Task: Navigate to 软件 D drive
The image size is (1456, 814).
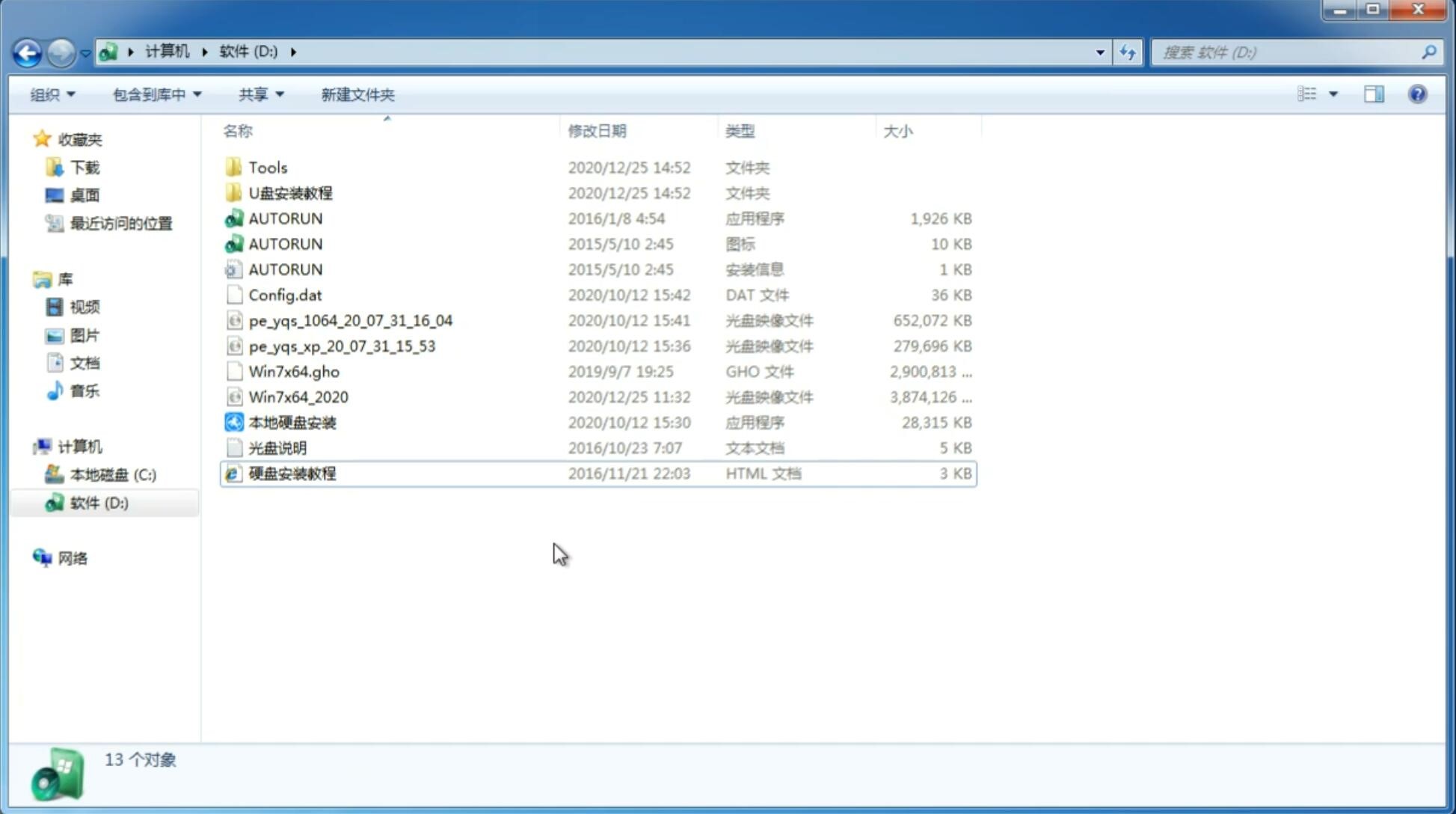Action: coord(99,503)
